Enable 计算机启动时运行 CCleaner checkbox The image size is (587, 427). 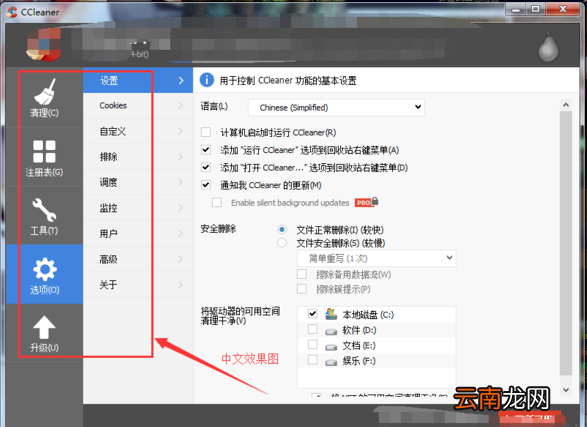coord(206,132)
